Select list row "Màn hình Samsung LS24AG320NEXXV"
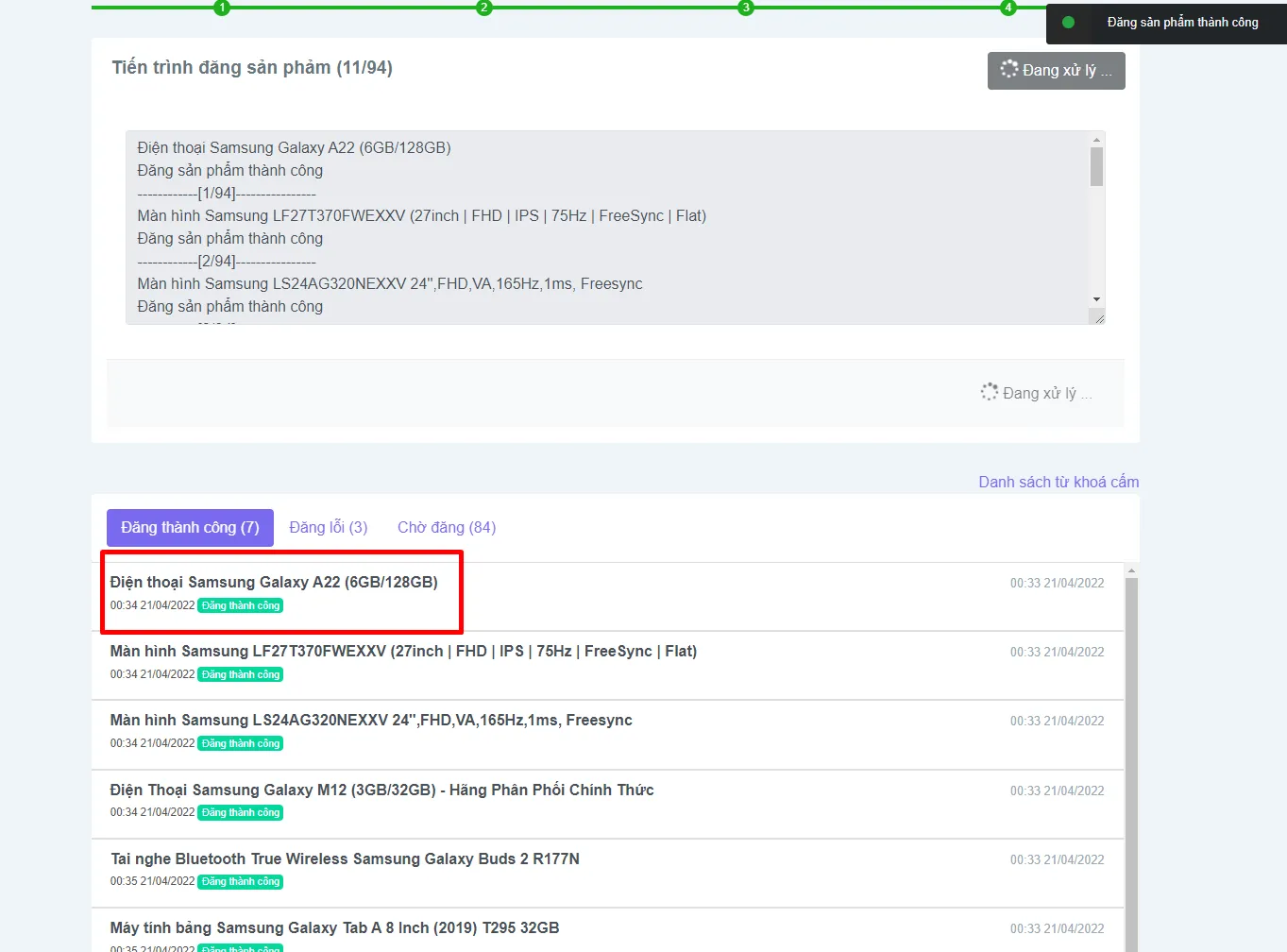The height and width of the screenshot is (952, 1287). (x=607, y=735)
